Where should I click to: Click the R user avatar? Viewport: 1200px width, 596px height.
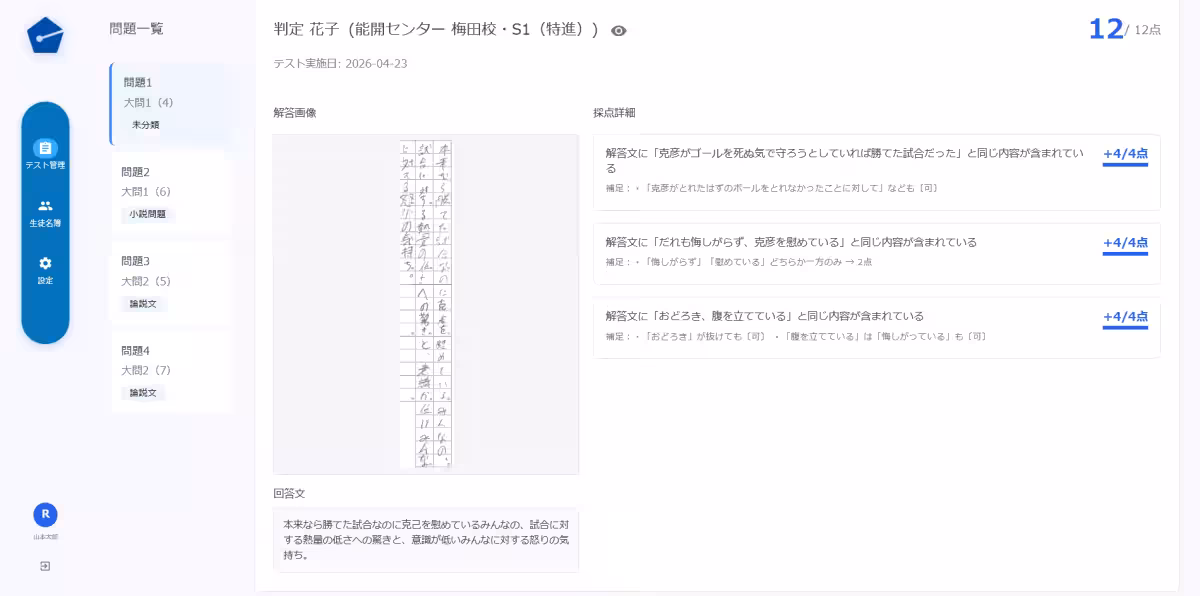pos(45,514)
